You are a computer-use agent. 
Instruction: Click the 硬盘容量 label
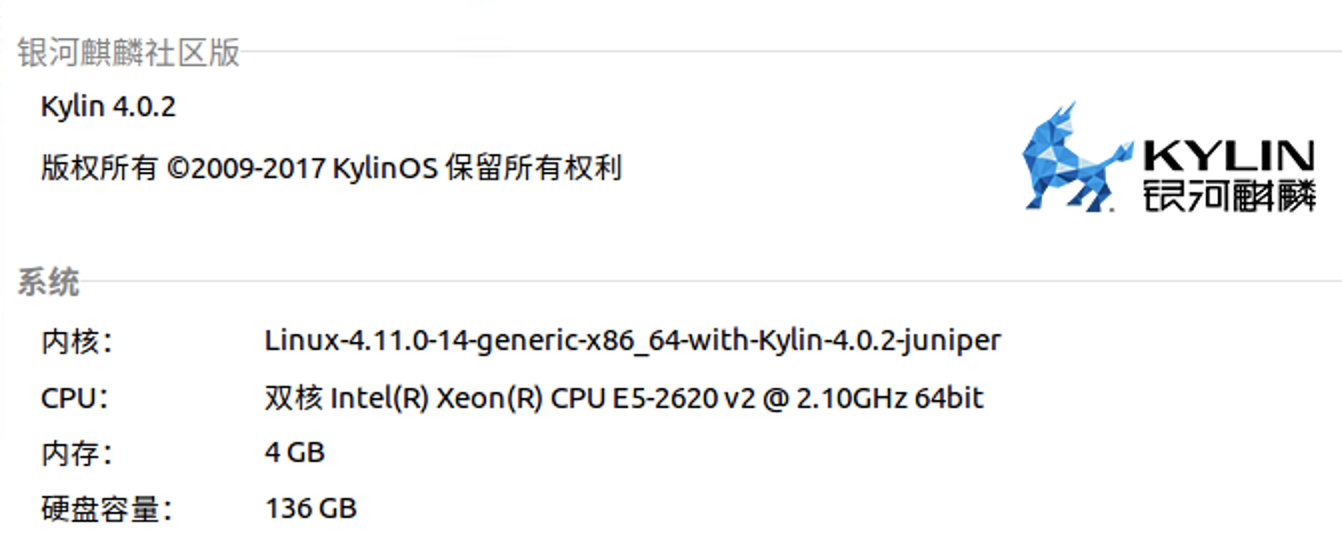(x=106, y=508)
